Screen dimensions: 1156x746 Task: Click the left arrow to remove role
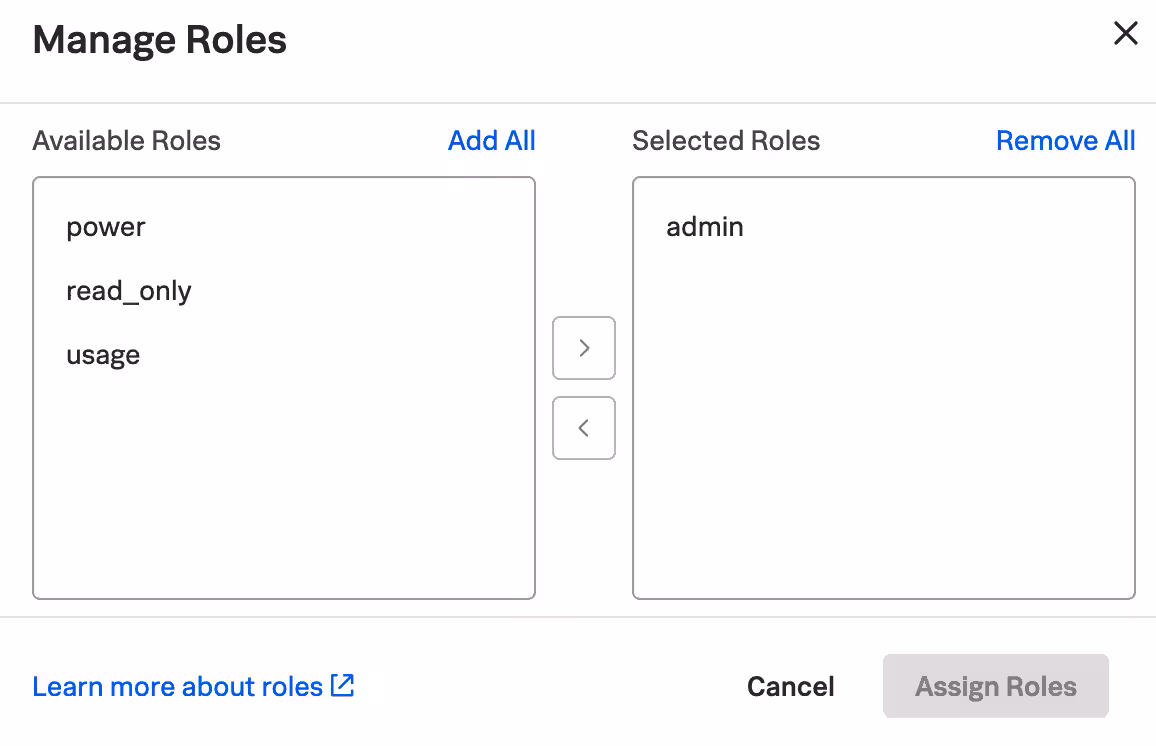click(584, 428)
